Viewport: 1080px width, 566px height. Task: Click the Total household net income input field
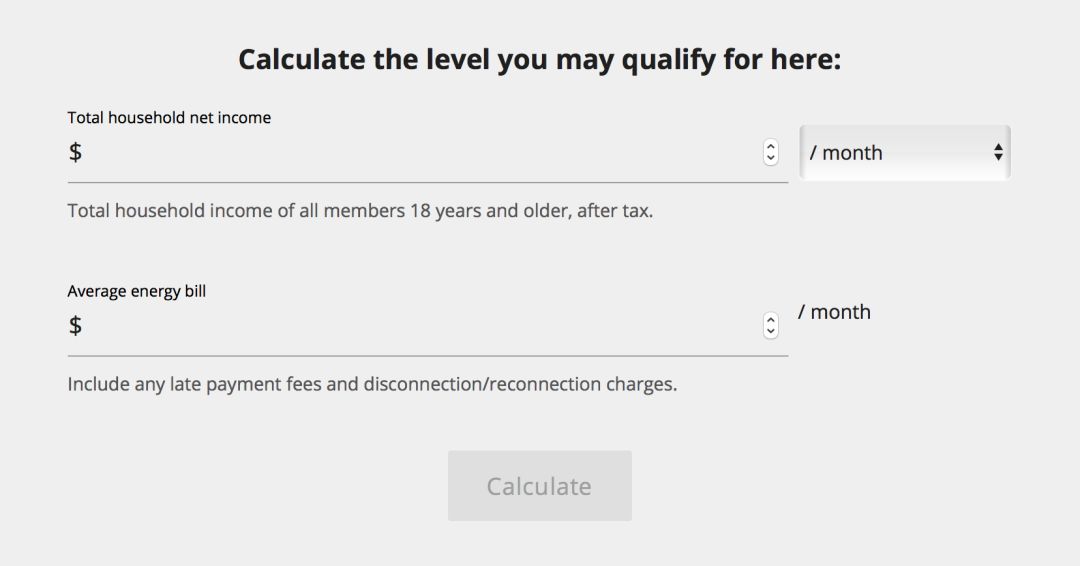[427, 152]
